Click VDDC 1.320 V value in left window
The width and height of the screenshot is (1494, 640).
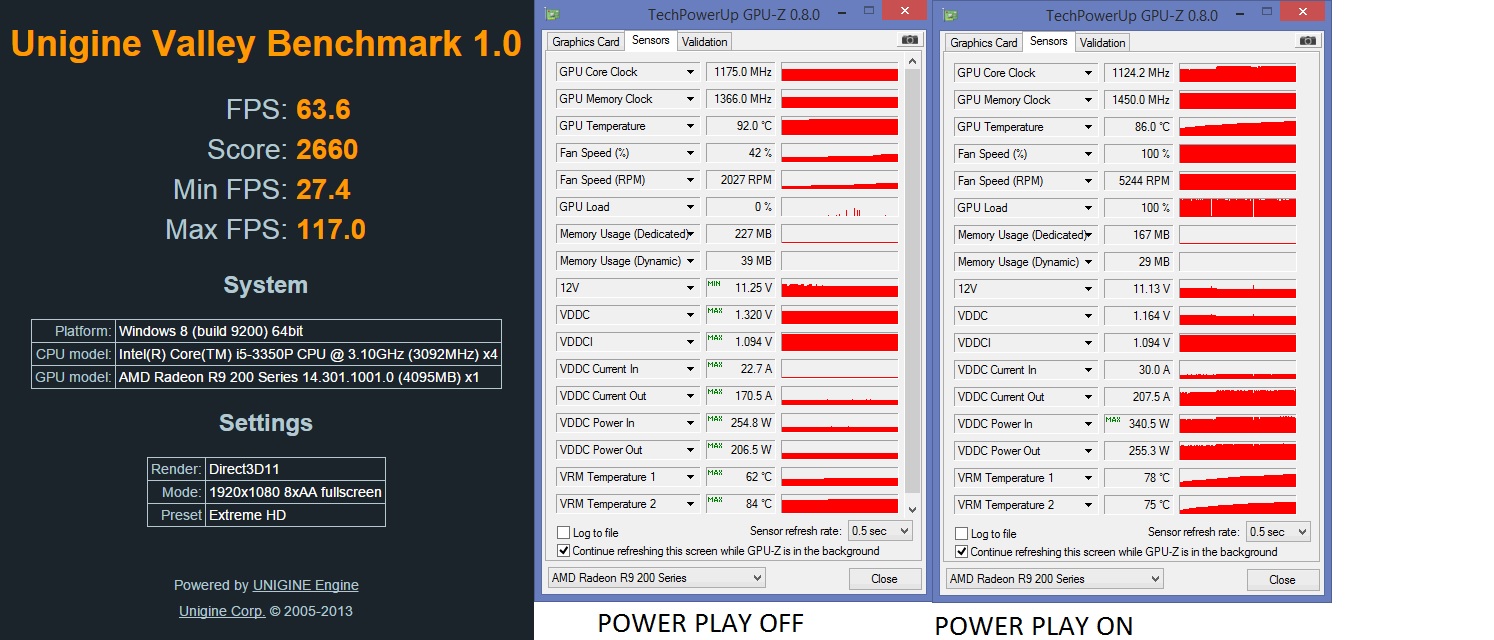click(741, 315)
